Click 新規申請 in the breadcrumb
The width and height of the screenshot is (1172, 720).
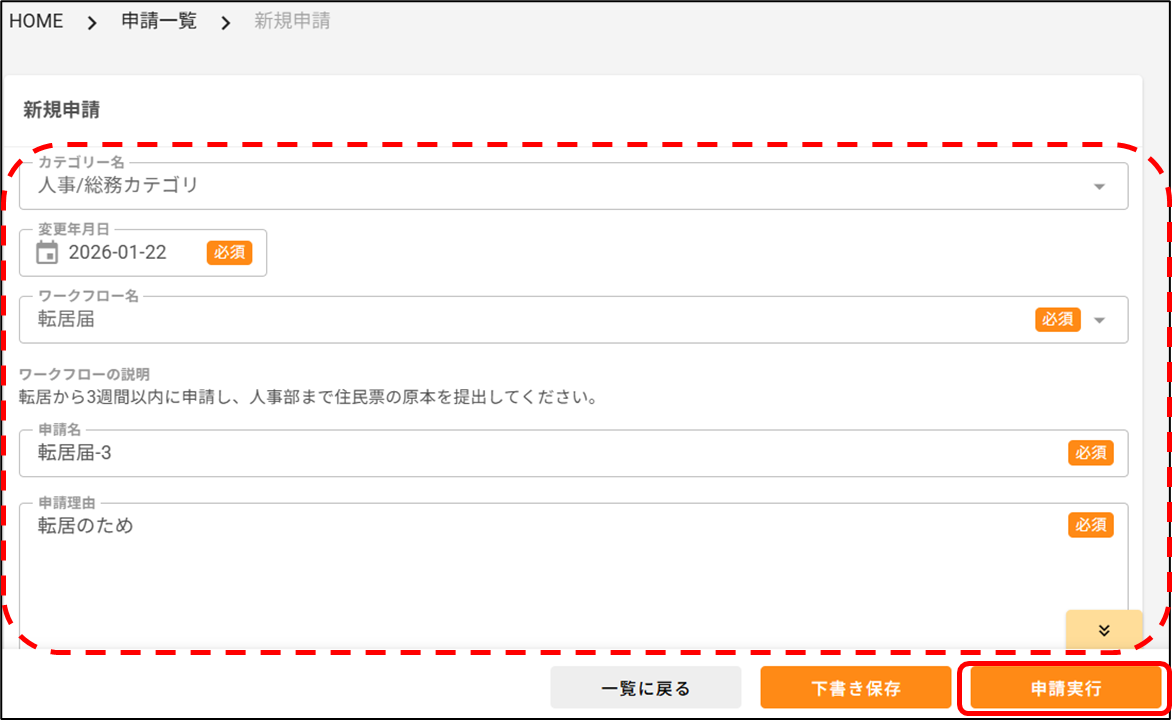(292, 21)
